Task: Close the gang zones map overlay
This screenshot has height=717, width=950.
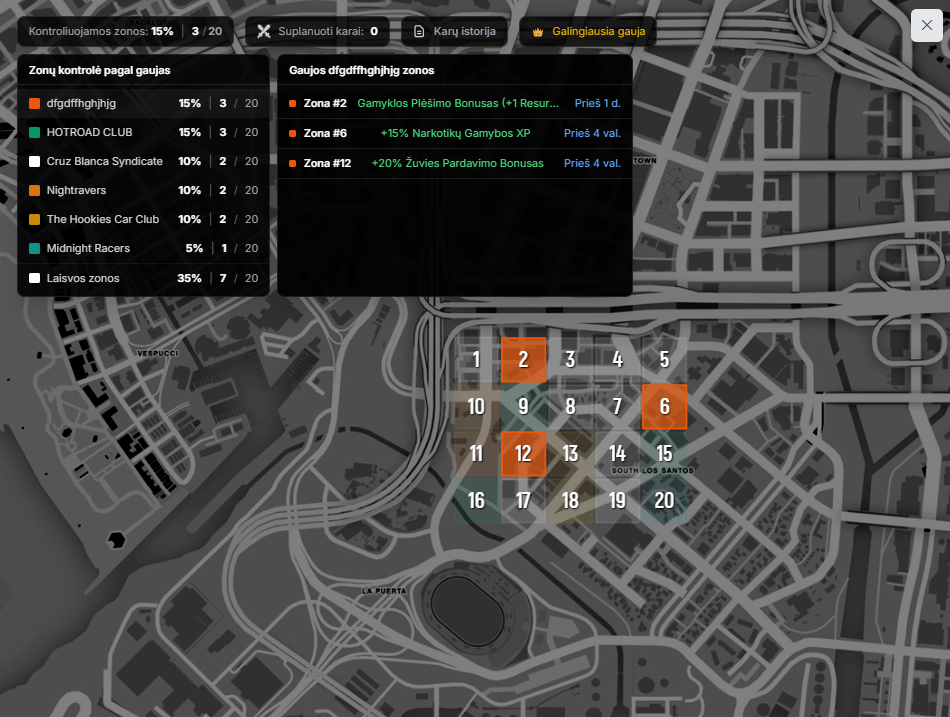Action: [x=926, y=25]
